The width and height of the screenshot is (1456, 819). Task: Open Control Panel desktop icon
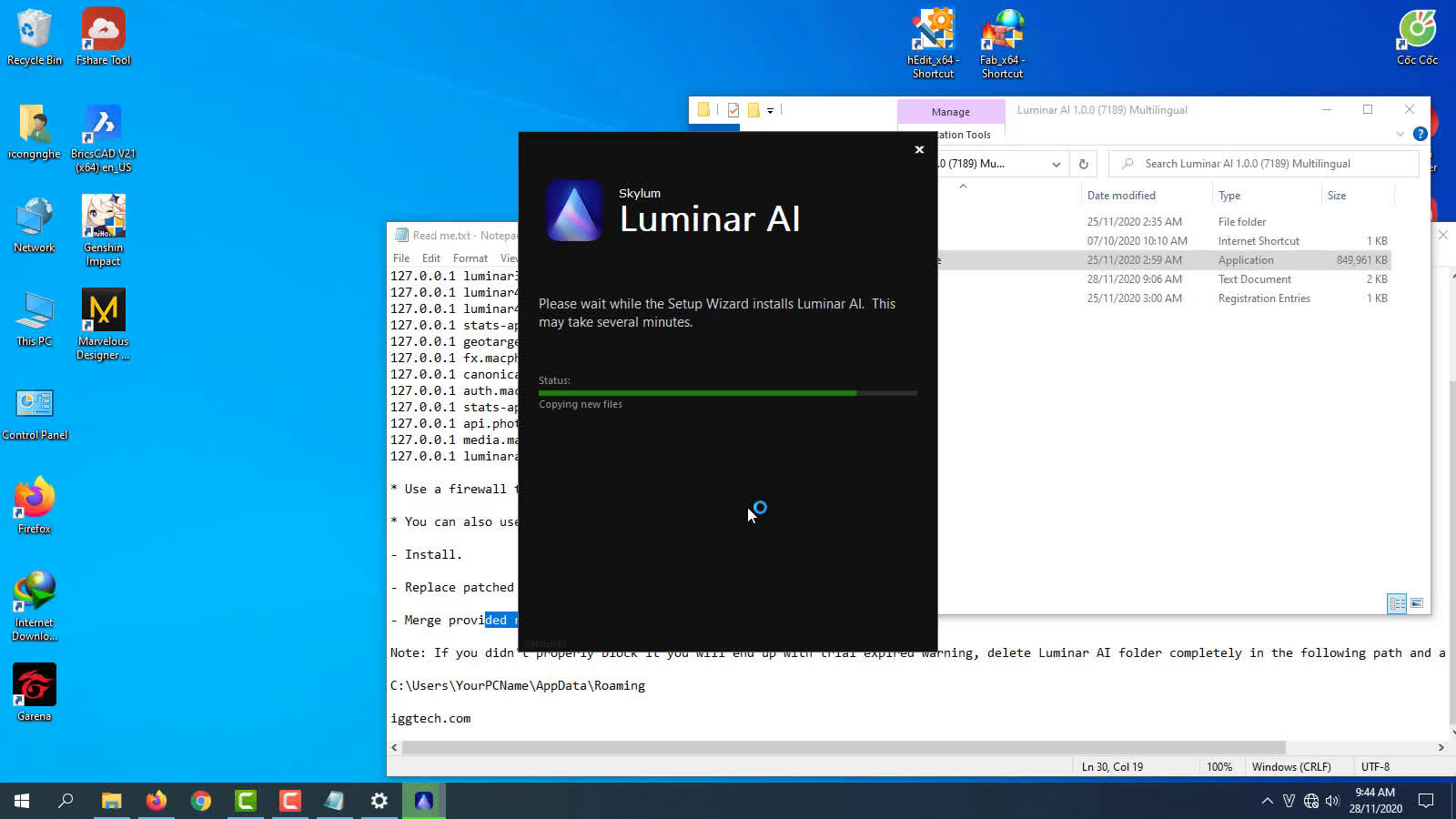pyautogui.click(x=34, y=415)
